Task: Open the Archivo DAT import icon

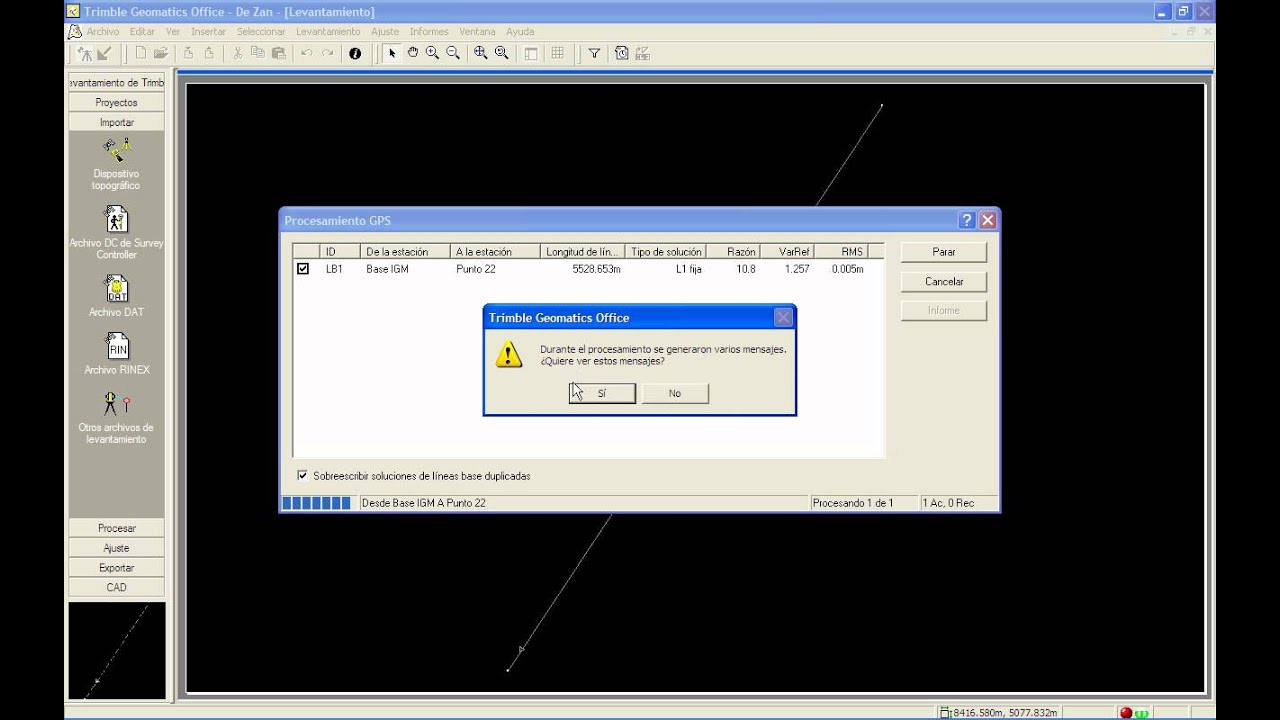Action: pos(117,289)
